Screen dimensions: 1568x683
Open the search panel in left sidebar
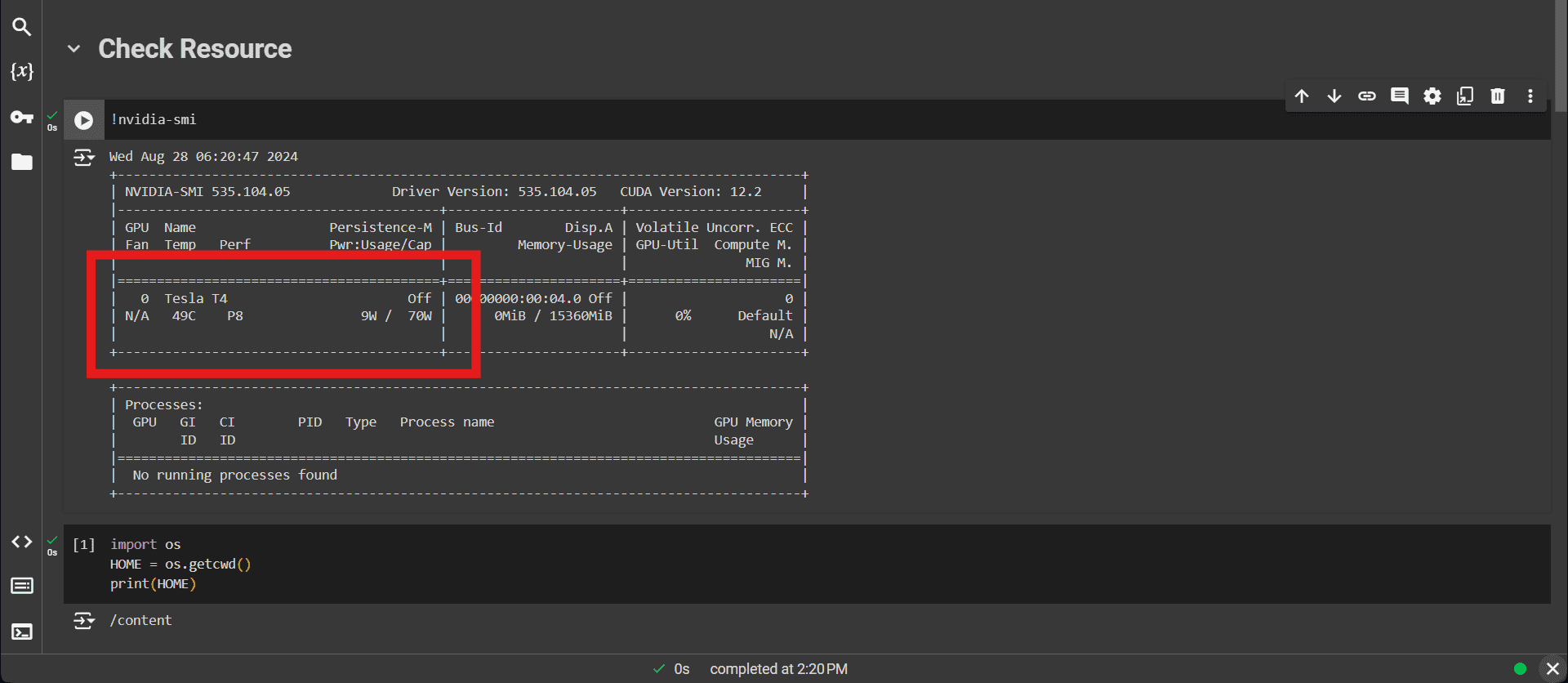pos(21,27)
